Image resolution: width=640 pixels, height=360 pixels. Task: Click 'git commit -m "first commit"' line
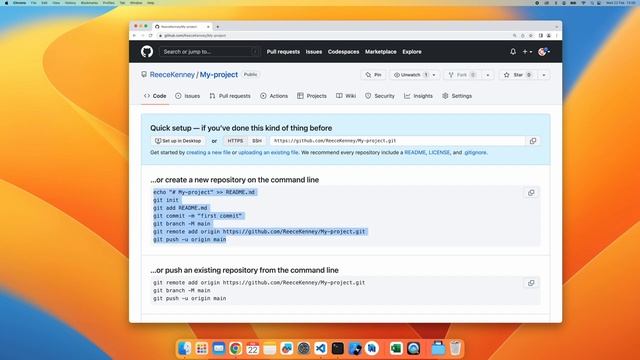(x=198, y=216)
